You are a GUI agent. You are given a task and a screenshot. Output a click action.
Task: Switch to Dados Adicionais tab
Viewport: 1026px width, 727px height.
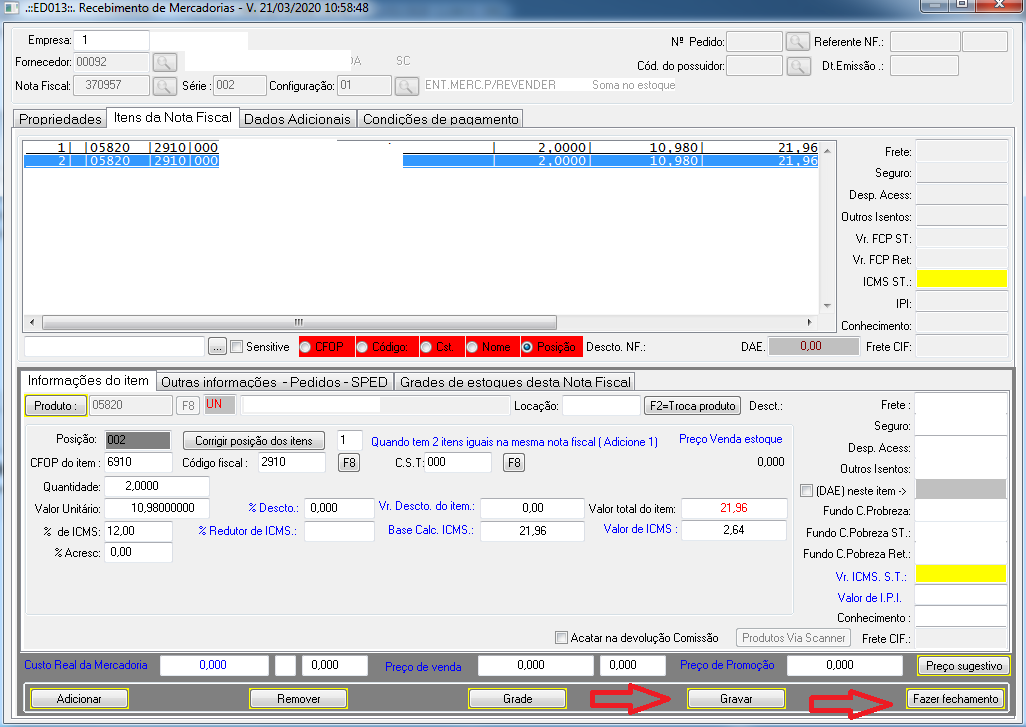point(298,119)
